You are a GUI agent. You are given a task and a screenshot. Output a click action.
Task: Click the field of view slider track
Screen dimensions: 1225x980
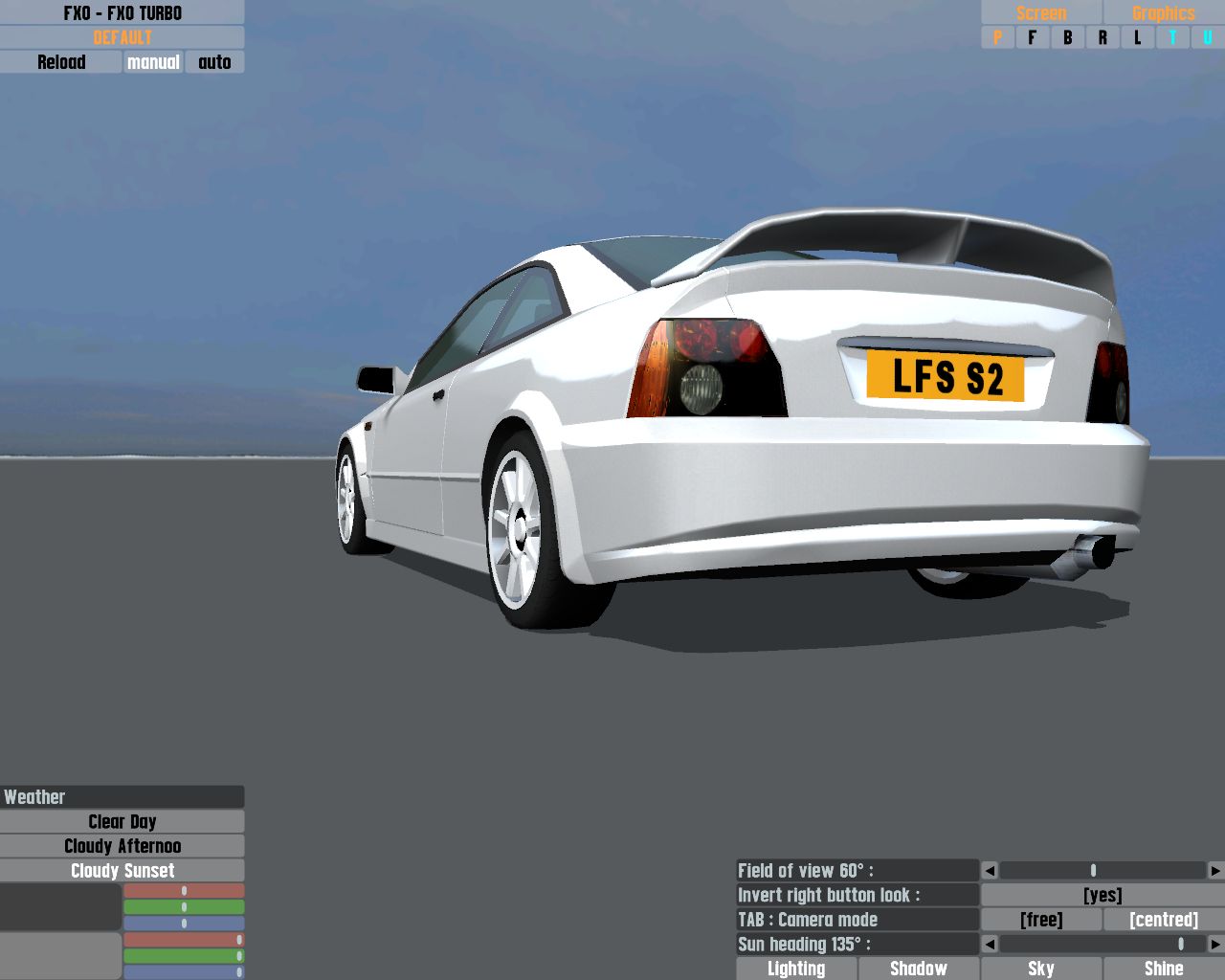[1102, 871]
